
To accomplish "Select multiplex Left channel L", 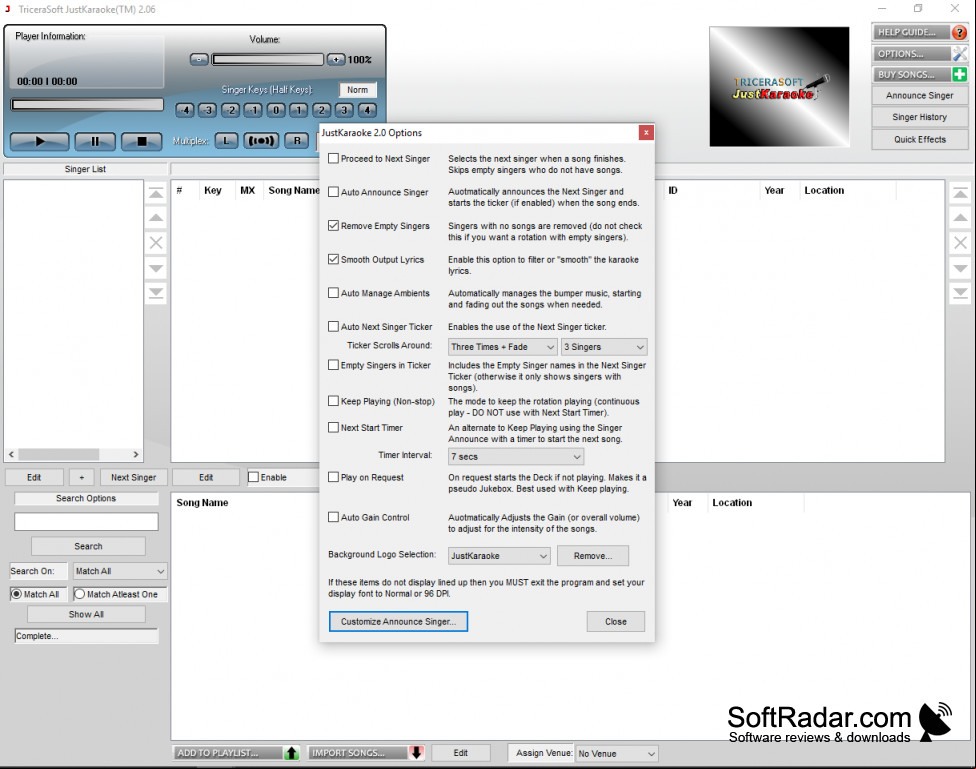I will pyautogui.click(x=226, y=141).
